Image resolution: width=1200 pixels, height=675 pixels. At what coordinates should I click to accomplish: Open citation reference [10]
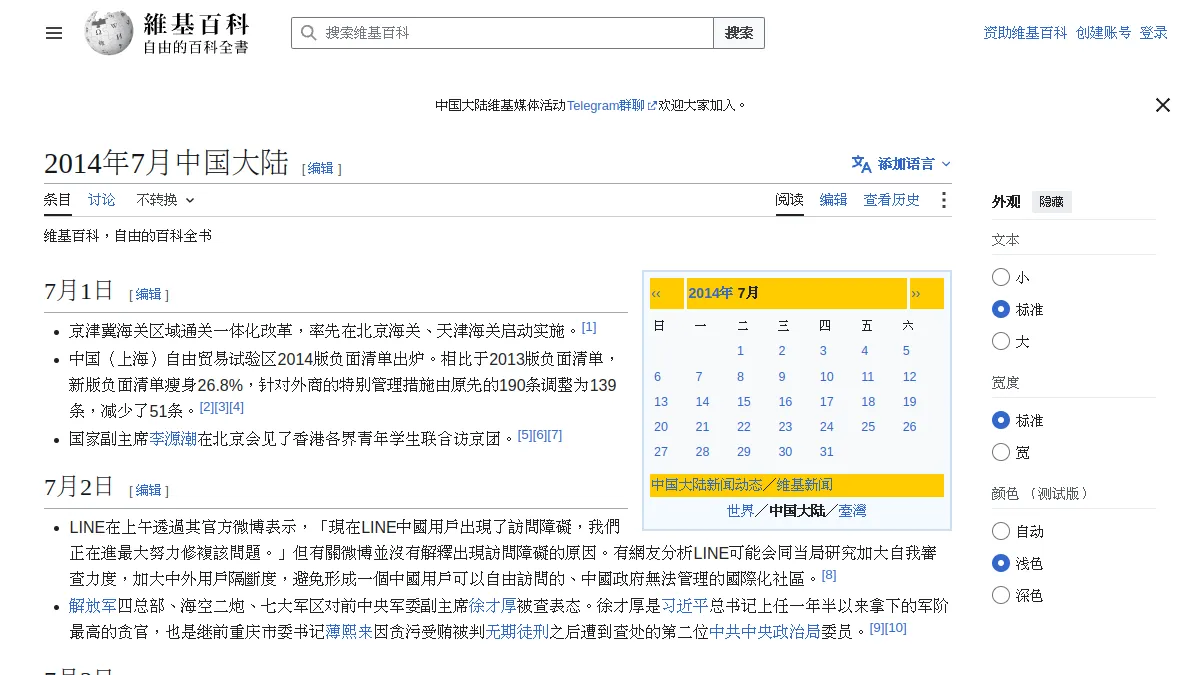896,628
